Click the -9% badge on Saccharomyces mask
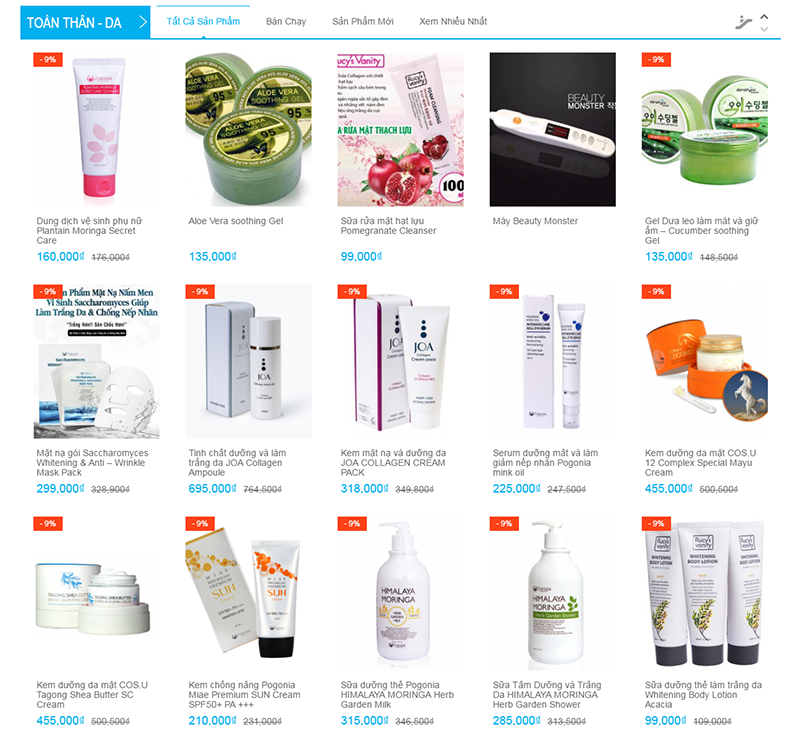Image resolution: width=800 pixels, height=731 pixels. point(48,291)
